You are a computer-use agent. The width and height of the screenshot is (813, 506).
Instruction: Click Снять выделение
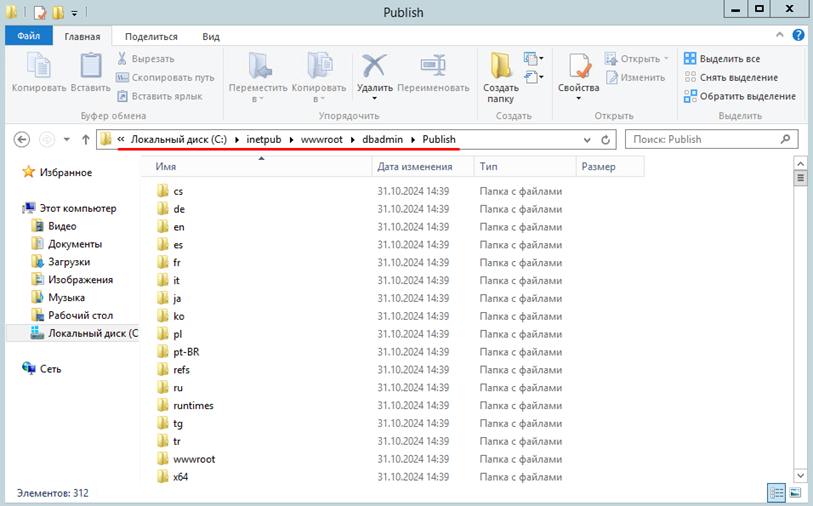click(731, 77)
